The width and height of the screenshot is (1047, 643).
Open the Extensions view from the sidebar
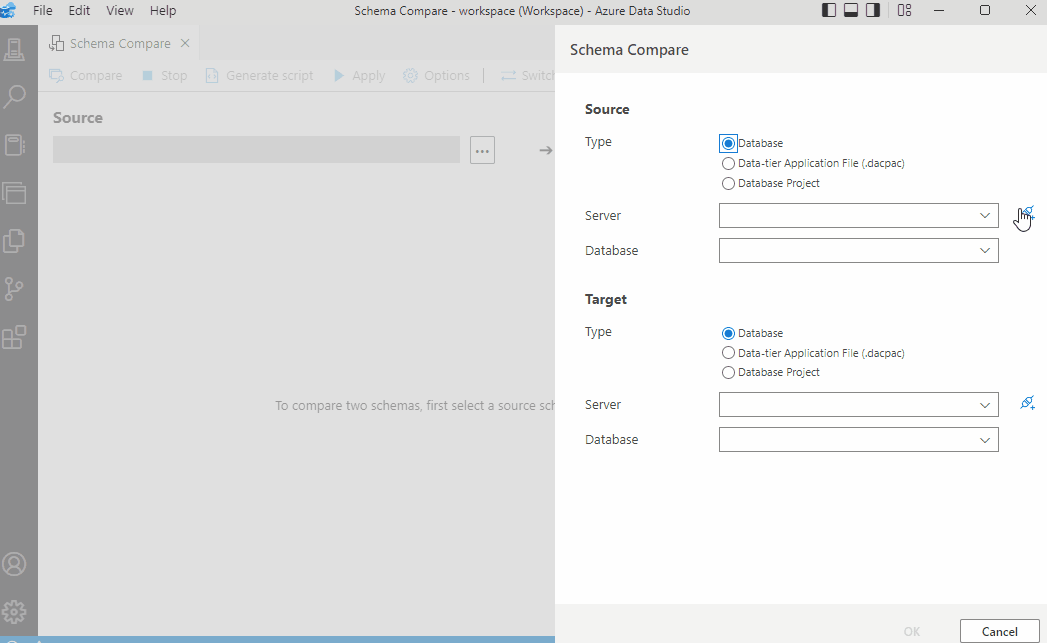[15, 337]
